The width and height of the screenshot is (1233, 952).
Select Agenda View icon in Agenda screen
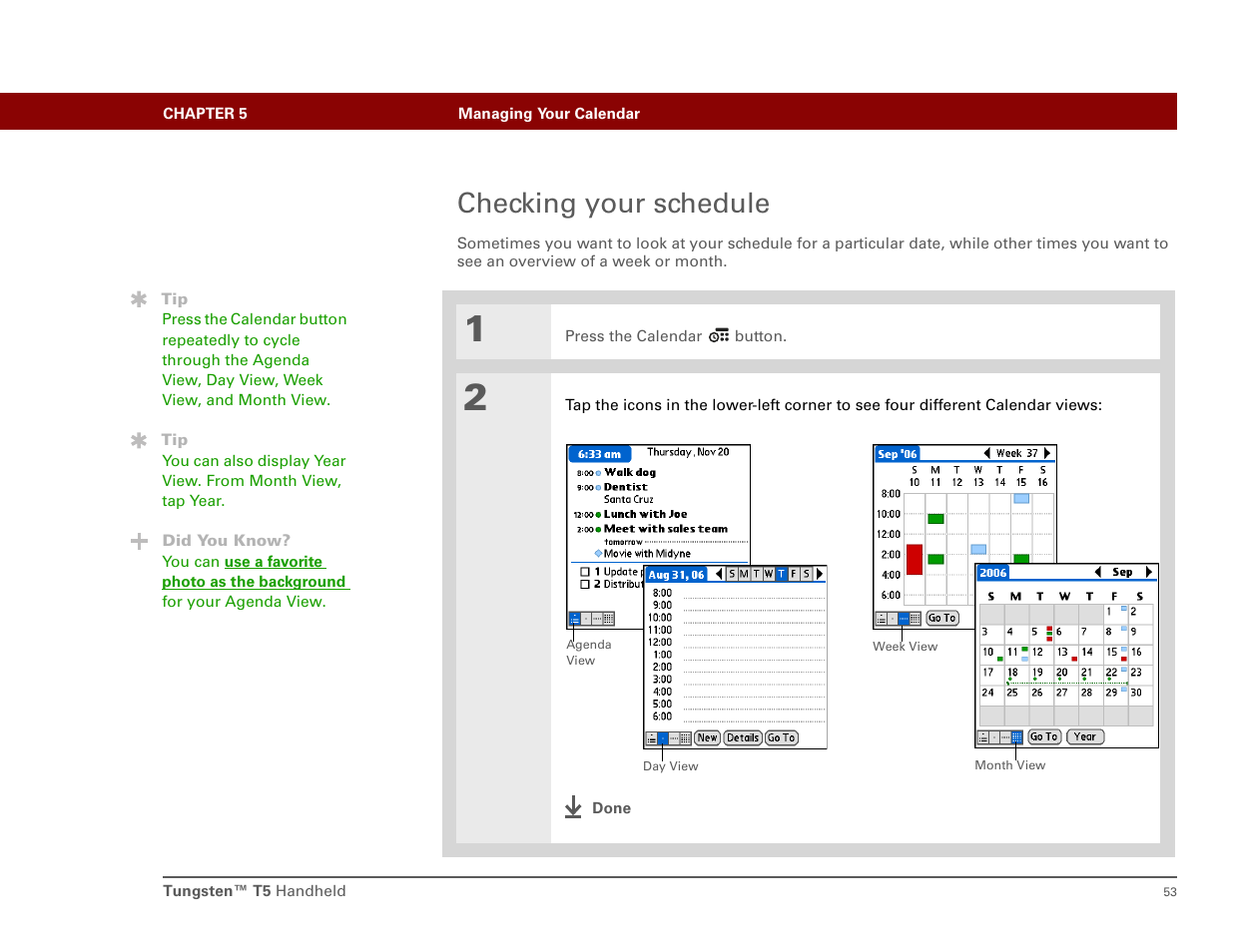(575, 619)
